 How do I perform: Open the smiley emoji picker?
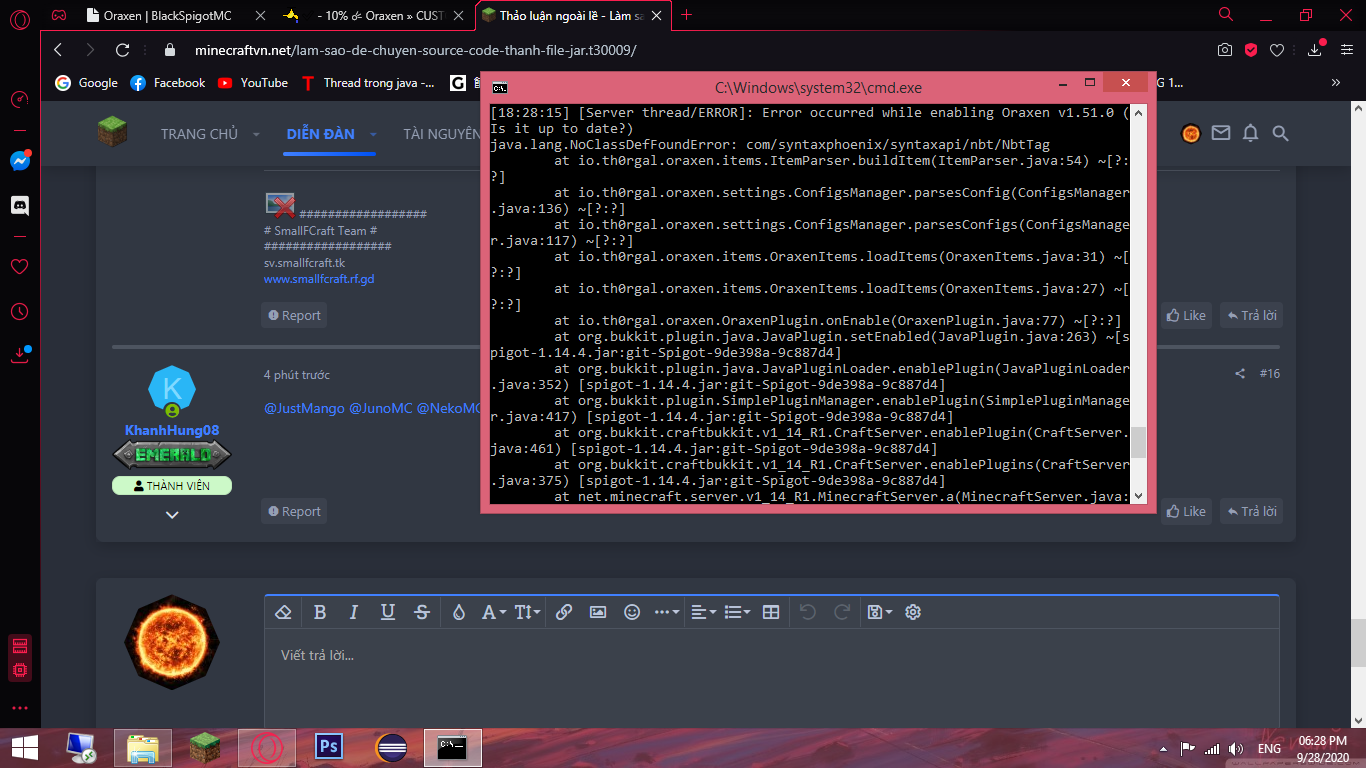point(632,612)
